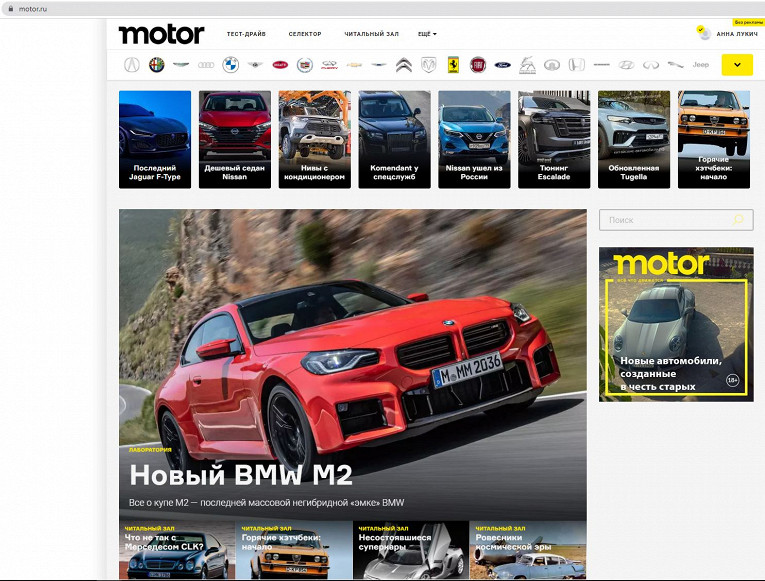Select the Hyundai logo
The height and width of the screenshot is (581, 765).
(626, 64)
